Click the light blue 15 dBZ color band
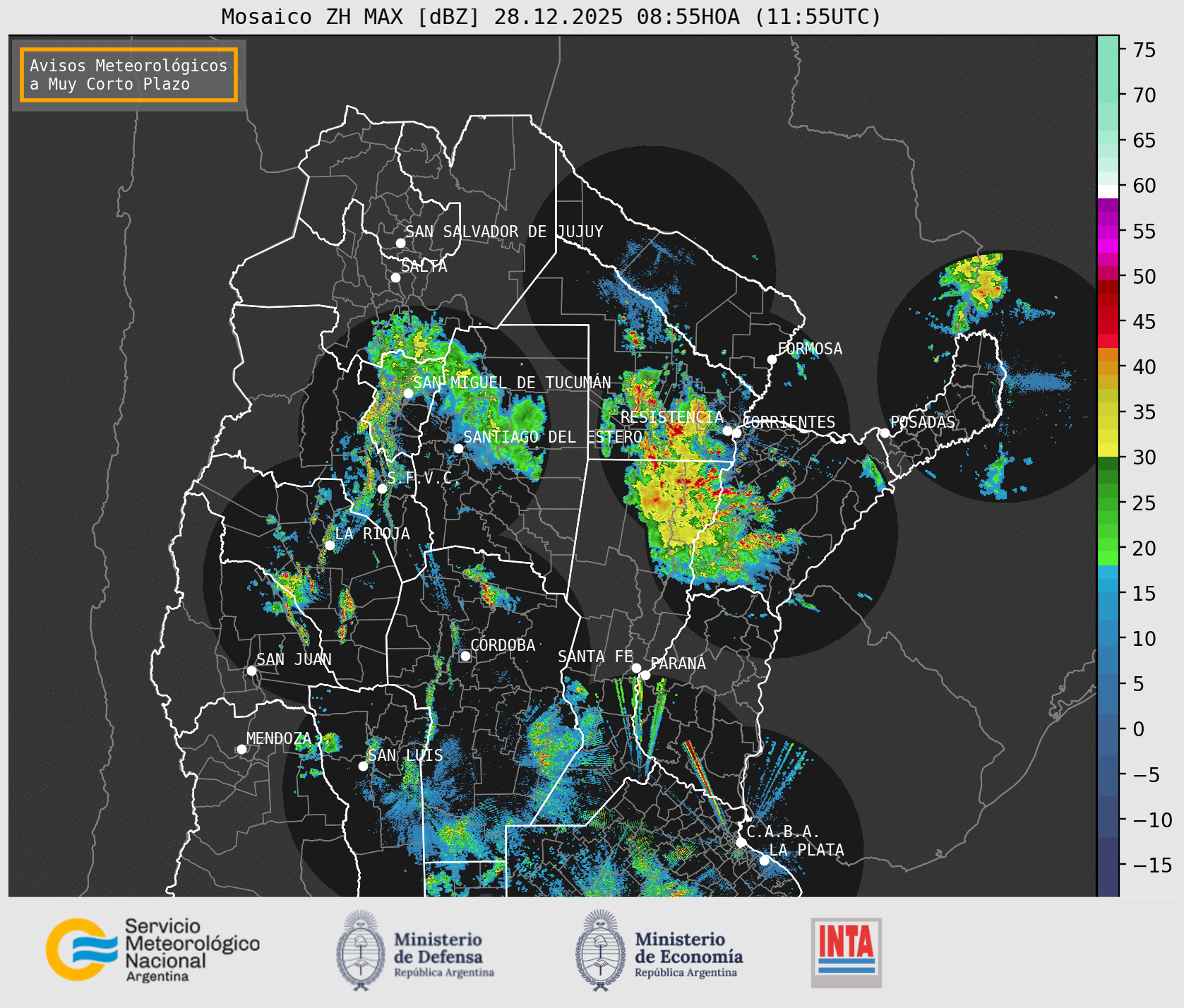1184x1008 pixels. click(x=1108, y=586)
